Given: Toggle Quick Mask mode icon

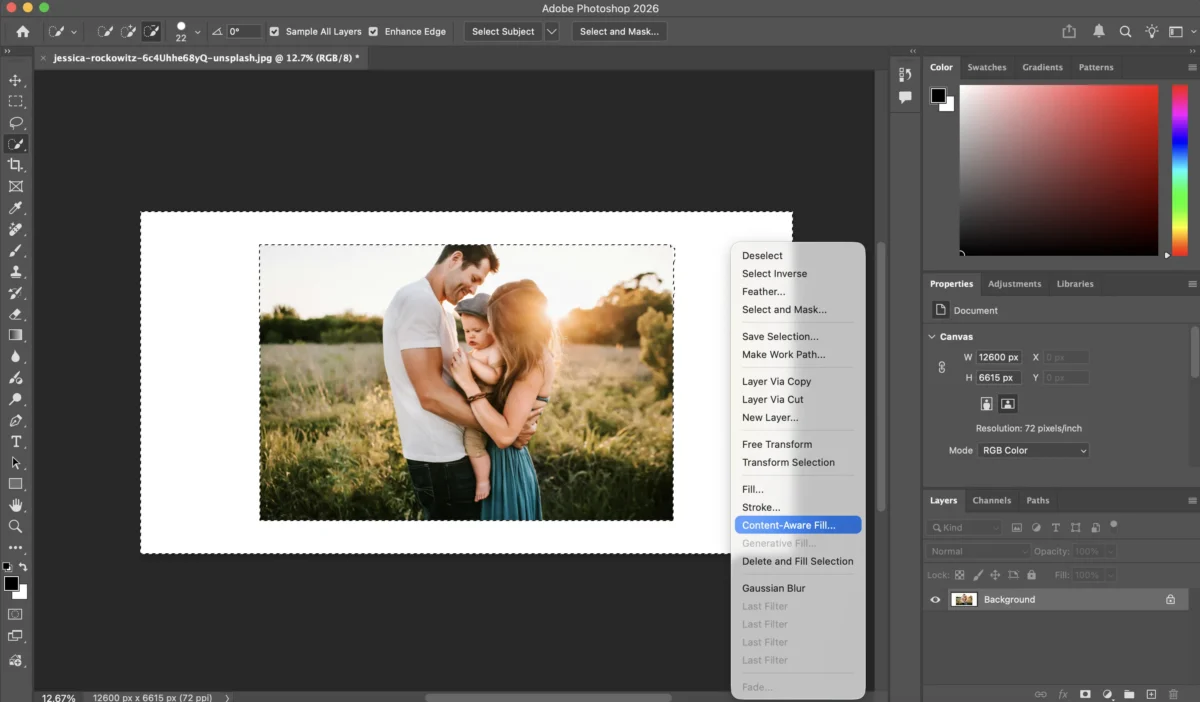Looking at the screenshot, I should click(15, 614).
